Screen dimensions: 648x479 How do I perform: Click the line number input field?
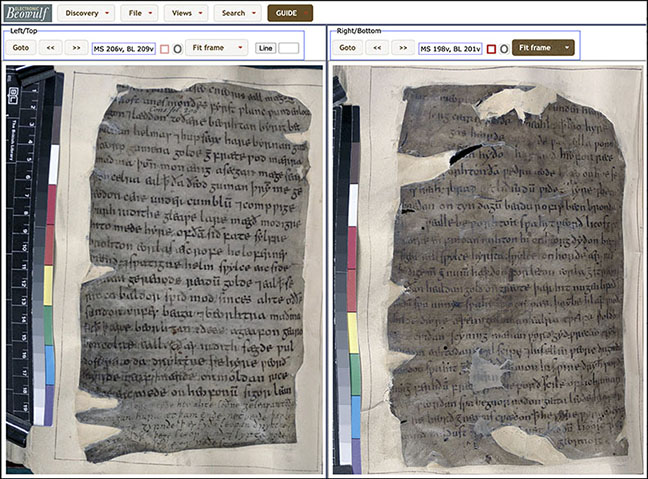288,48
